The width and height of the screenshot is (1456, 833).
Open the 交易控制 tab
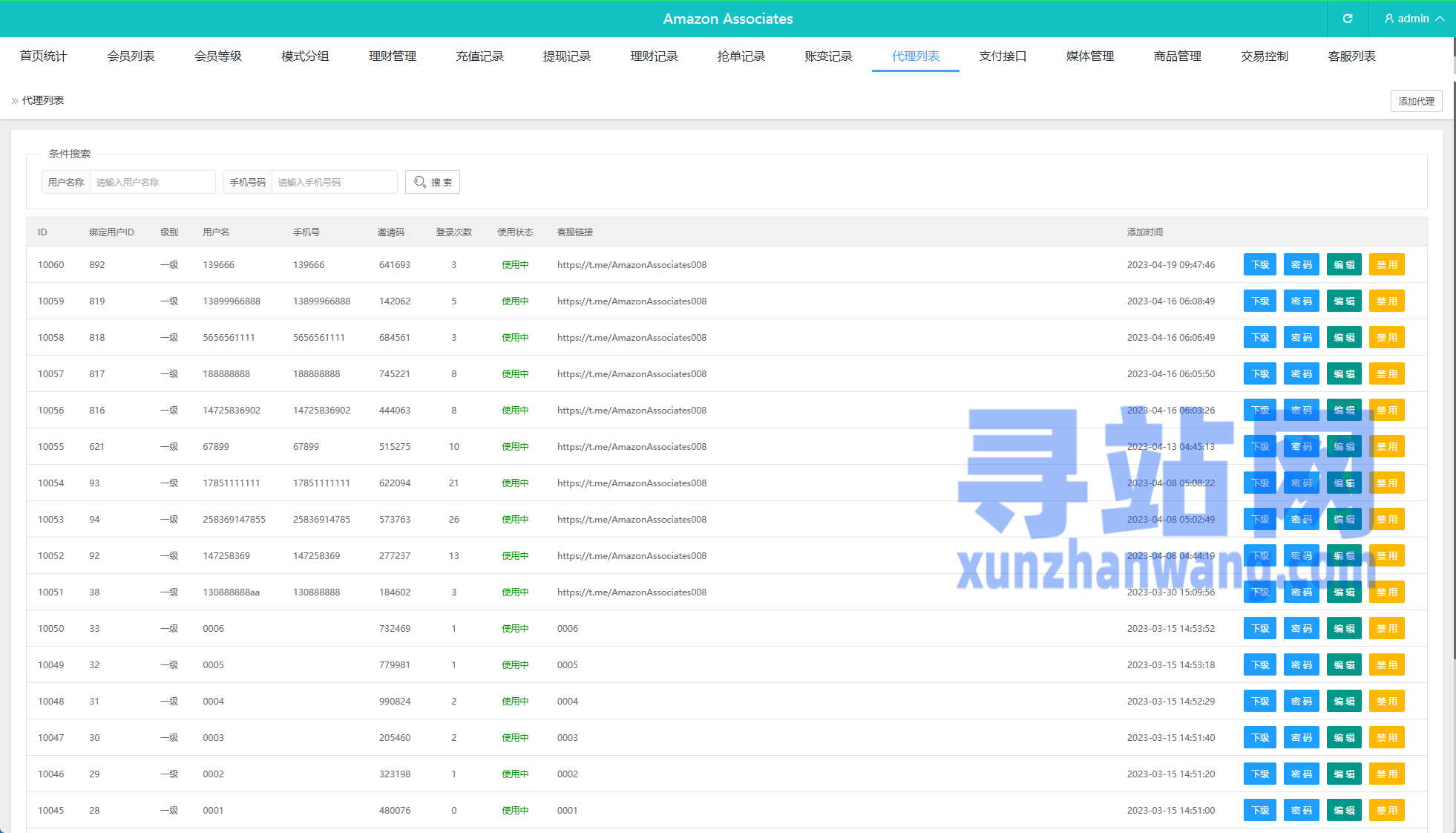click(1265, 56)
